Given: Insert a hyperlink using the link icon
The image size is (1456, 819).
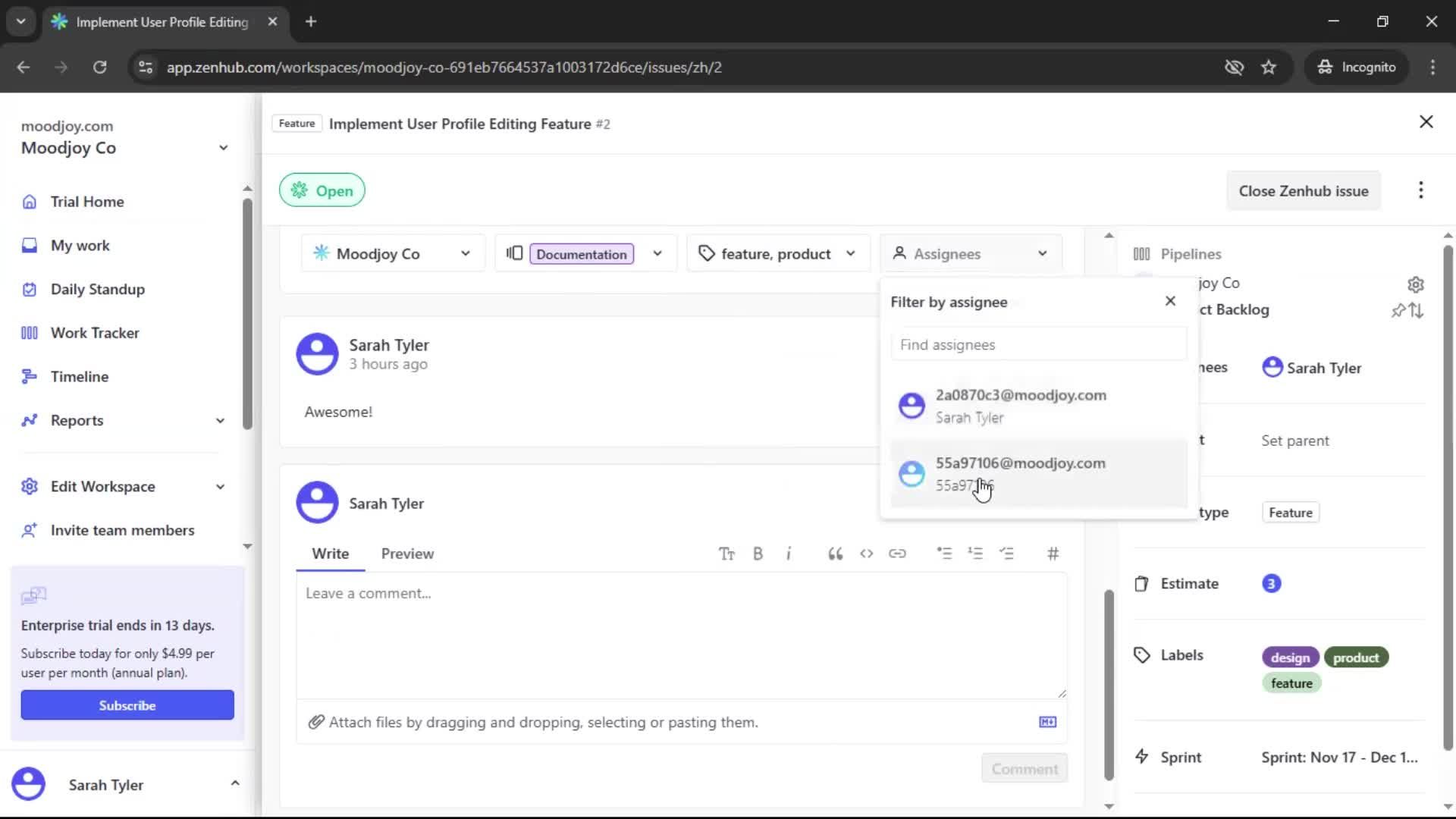Looking at the screenshot, I should coord(898,554).
